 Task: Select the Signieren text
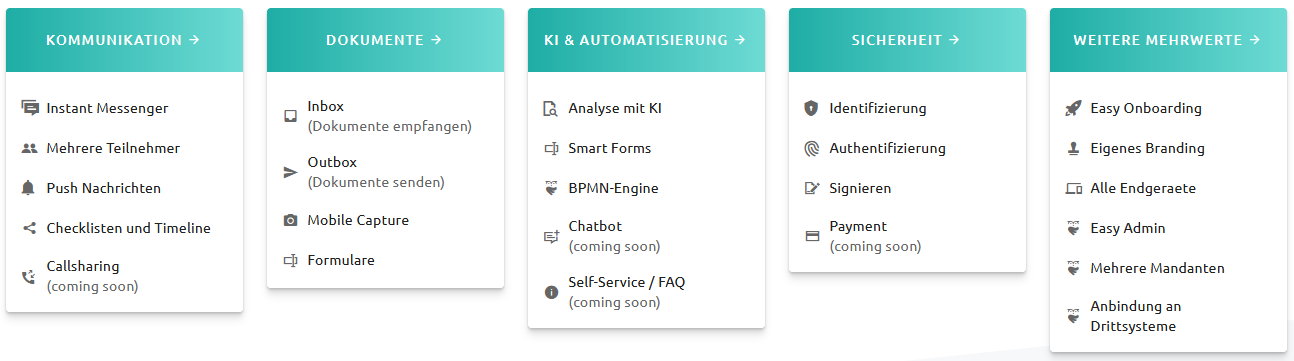(x=860, y=188)
